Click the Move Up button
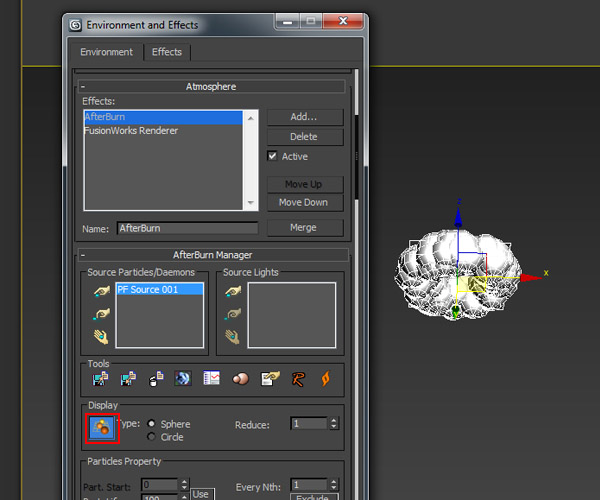The height and width of the screenshot is (500, 600). pyautogui.click(x=305, y=184)
